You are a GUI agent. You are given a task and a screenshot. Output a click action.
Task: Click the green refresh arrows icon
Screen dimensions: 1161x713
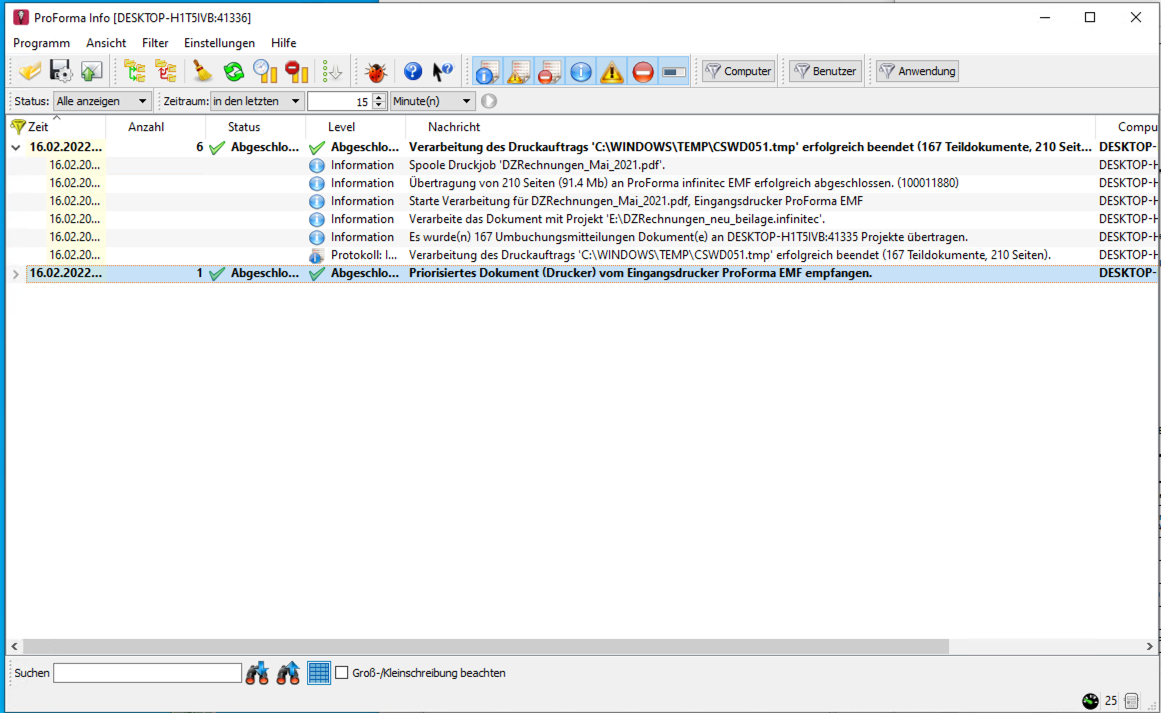pos(234,71)
